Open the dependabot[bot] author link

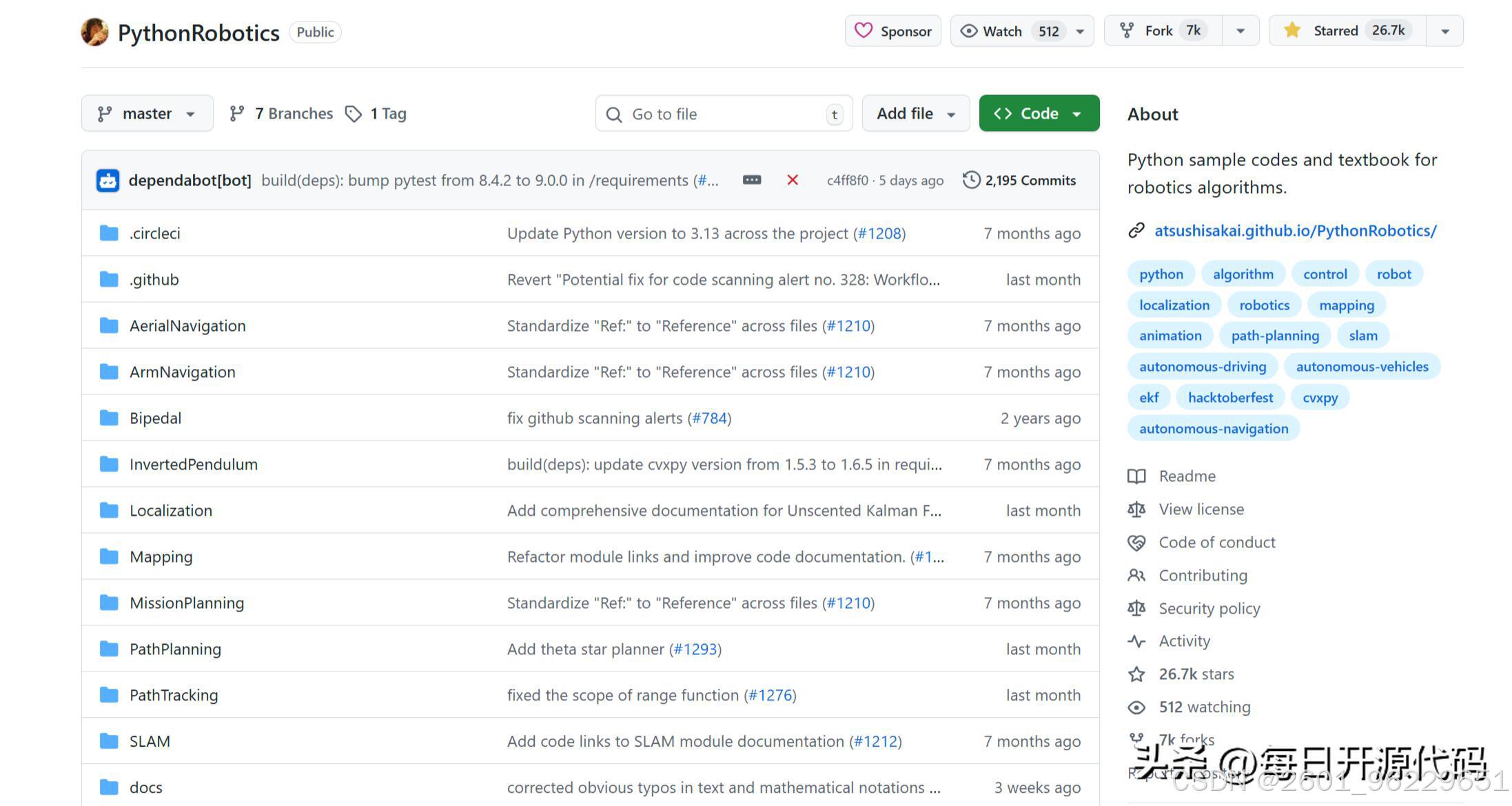pyautogui.click(x=190, y=181)
